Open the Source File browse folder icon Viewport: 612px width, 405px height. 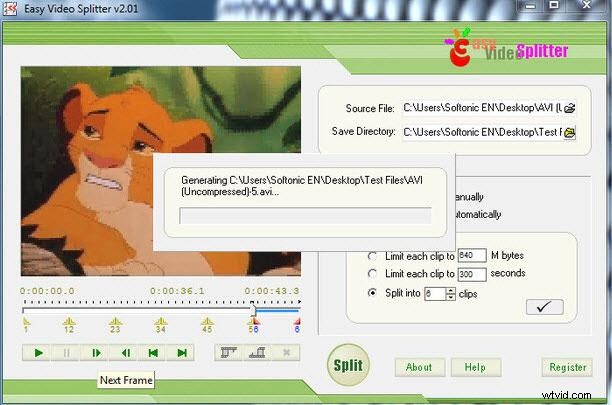click(569, 108)
